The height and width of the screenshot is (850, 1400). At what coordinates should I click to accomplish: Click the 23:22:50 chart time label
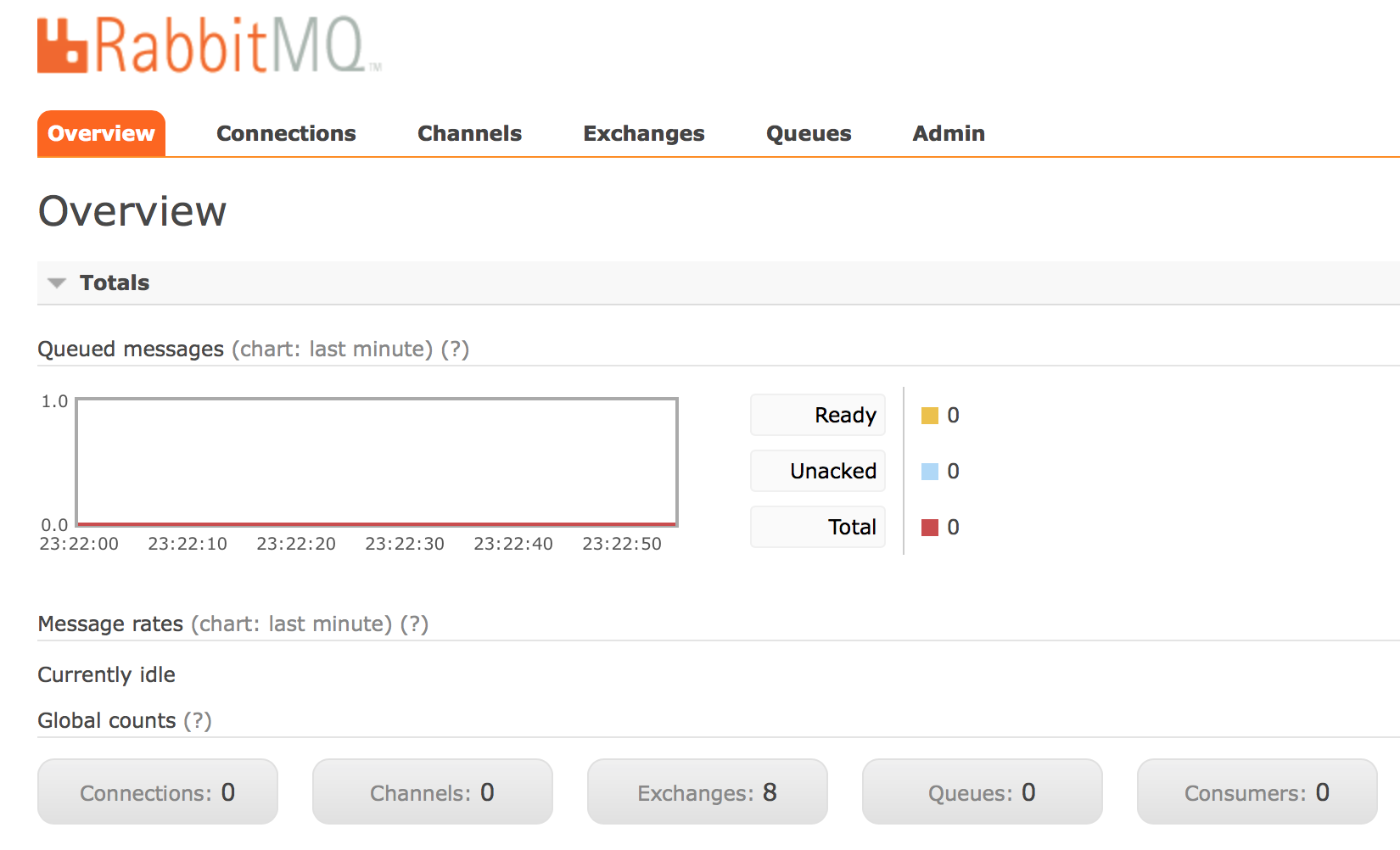point(622,544)
